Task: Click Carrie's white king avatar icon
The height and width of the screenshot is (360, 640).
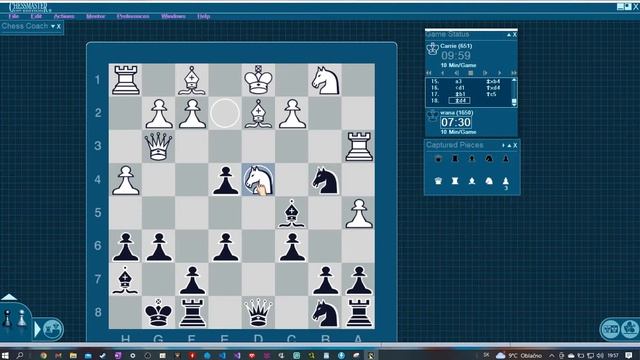Action: [x=432, y=49]
